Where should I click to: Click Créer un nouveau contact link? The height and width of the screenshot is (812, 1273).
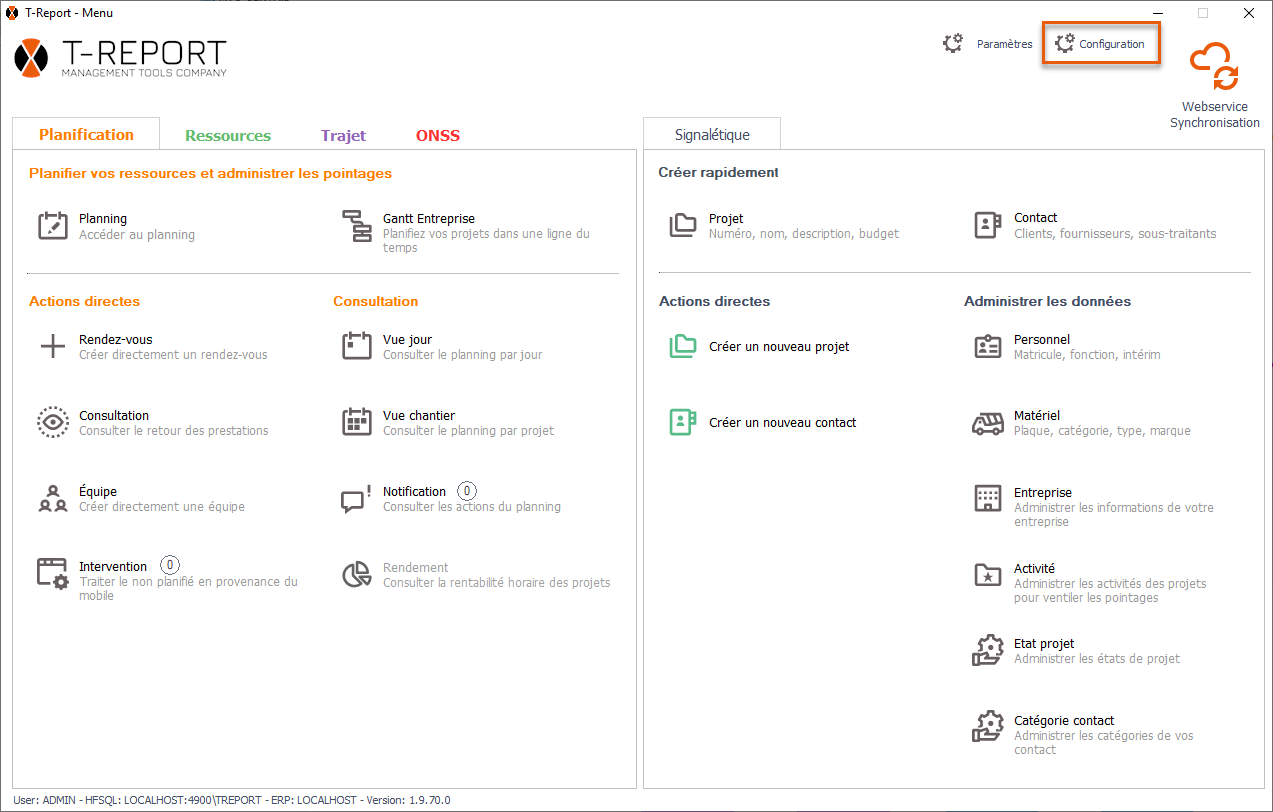[x=782, y=423]
